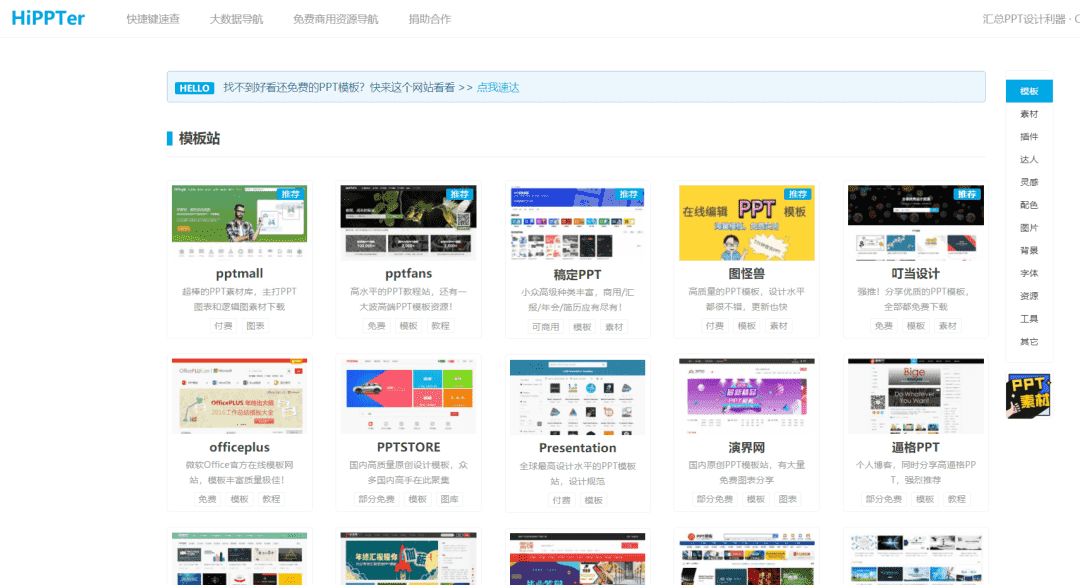The width and height of the screenshot is (1080, 585).
Task: Click the 可商用 tag on 稿定PPT card
Action: coord(546,327)
